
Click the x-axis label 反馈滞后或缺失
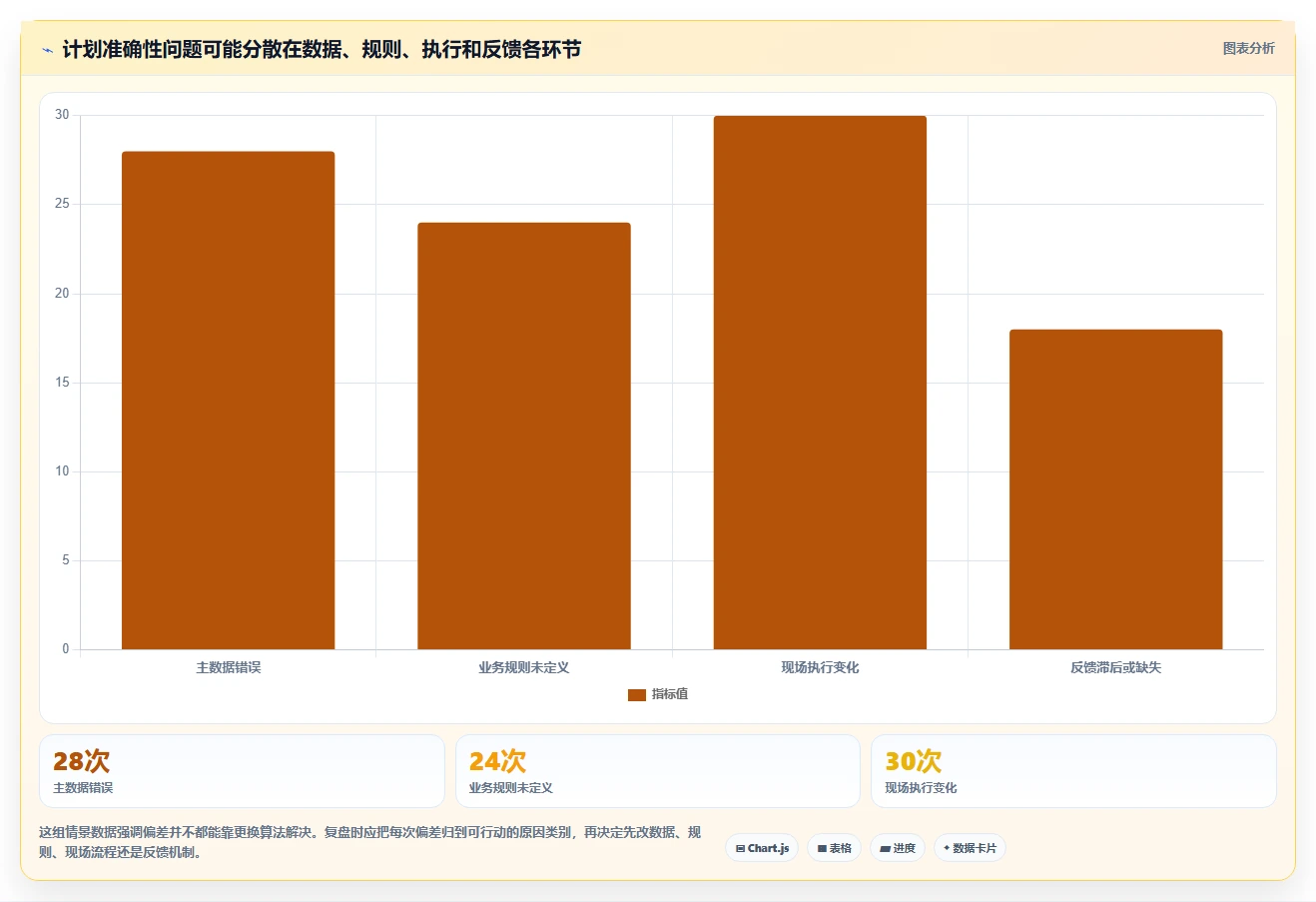pyautogui.click(x=1115, y=667)
